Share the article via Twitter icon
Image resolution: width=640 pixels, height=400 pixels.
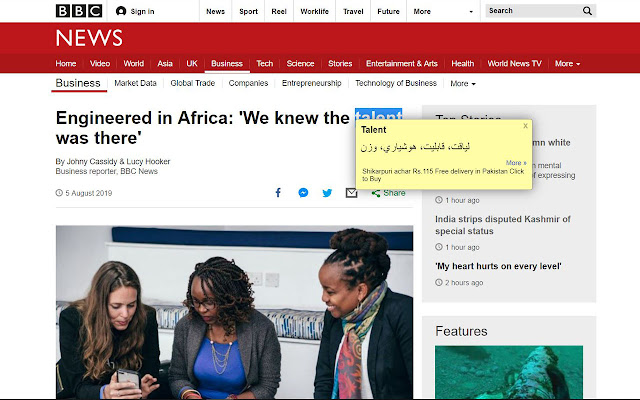click(x=327, y=193)
